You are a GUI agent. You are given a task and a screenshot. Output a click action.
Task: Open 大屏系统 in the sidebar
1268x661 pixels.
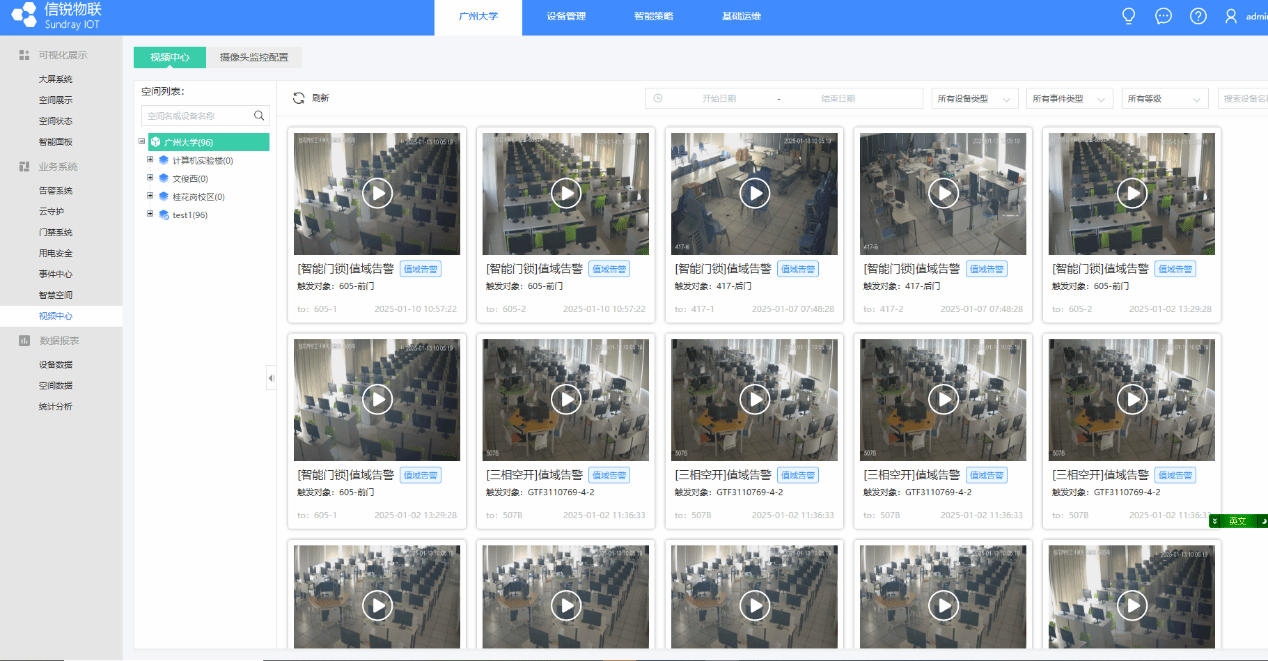tap(56, 79)
